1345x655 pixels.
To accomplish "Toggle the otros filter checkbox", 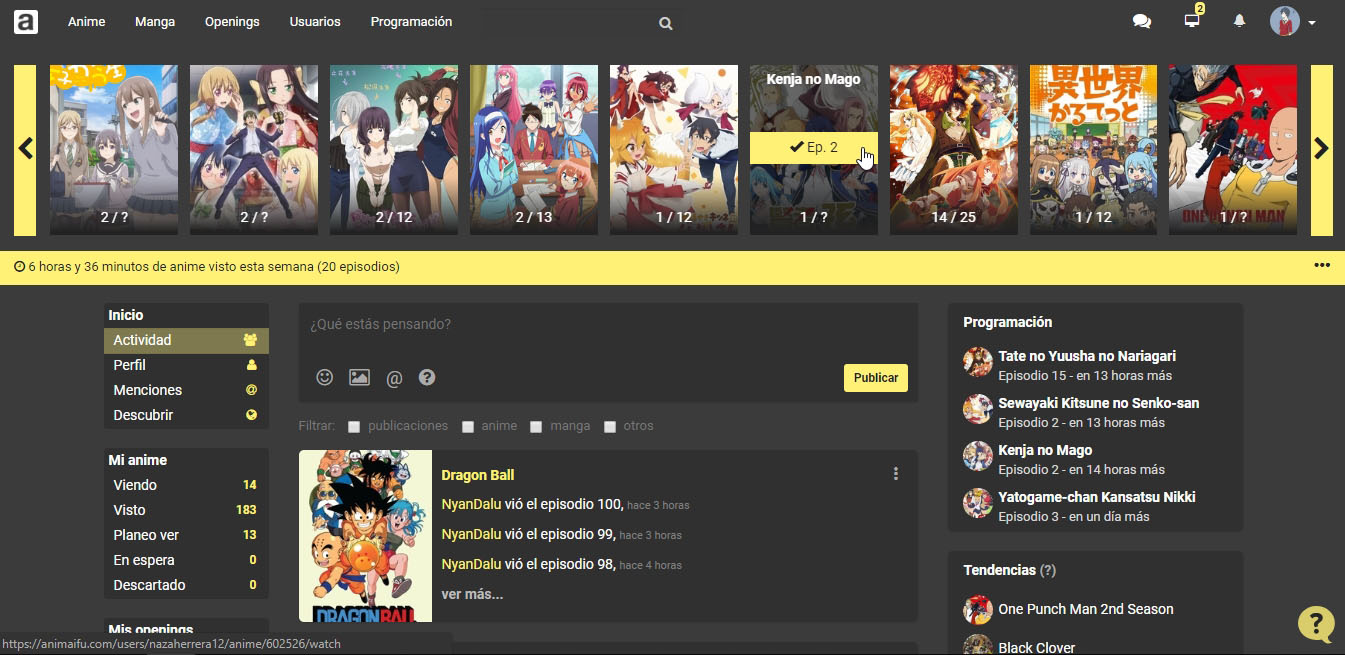I will click(610, 427).
